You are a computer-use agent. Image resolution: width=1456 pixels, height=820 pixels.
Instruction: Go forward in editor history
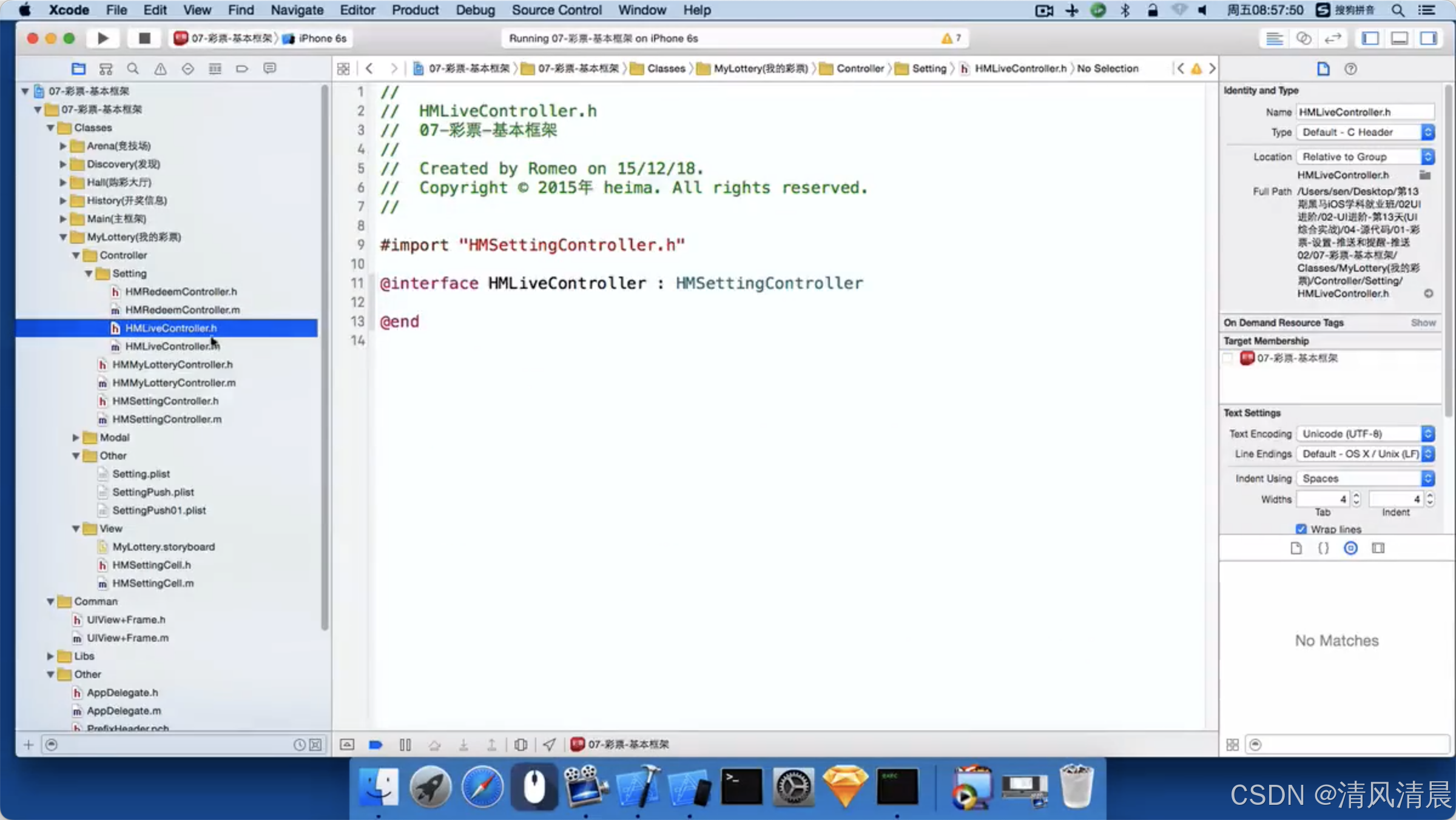tap(393, 69)
